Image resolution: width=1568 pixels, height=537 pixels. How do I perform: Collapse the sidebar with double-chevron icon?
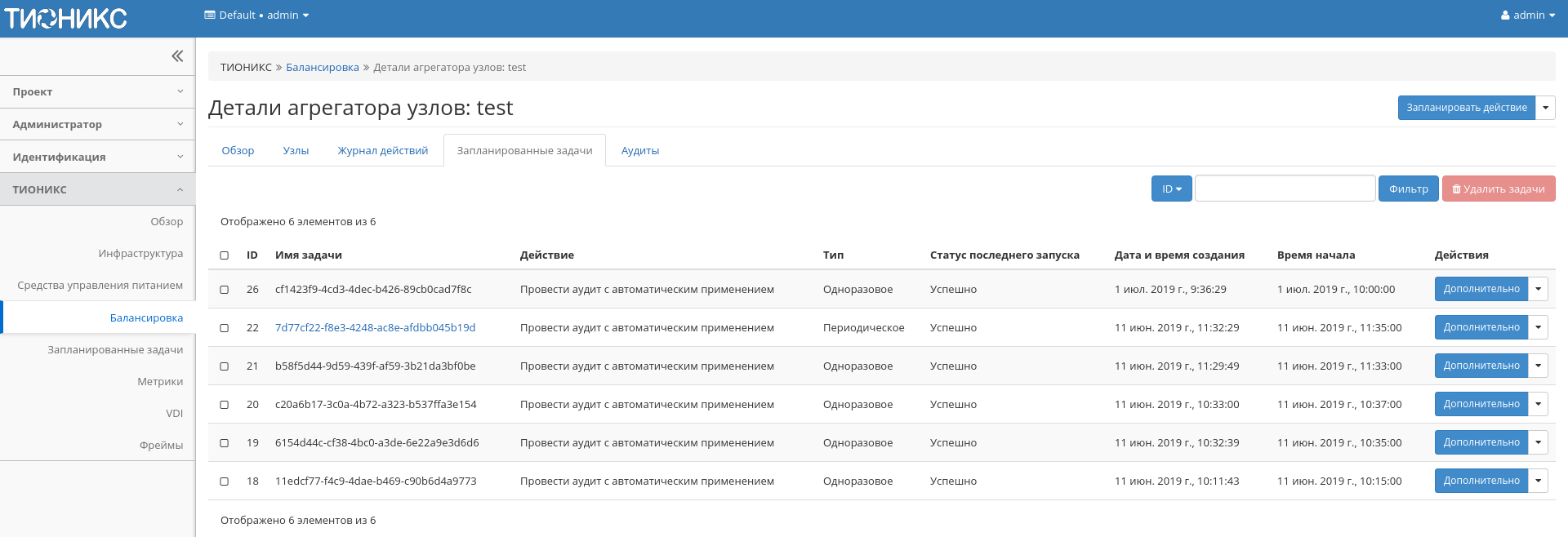pyautogui.click(x=177, y=56)
